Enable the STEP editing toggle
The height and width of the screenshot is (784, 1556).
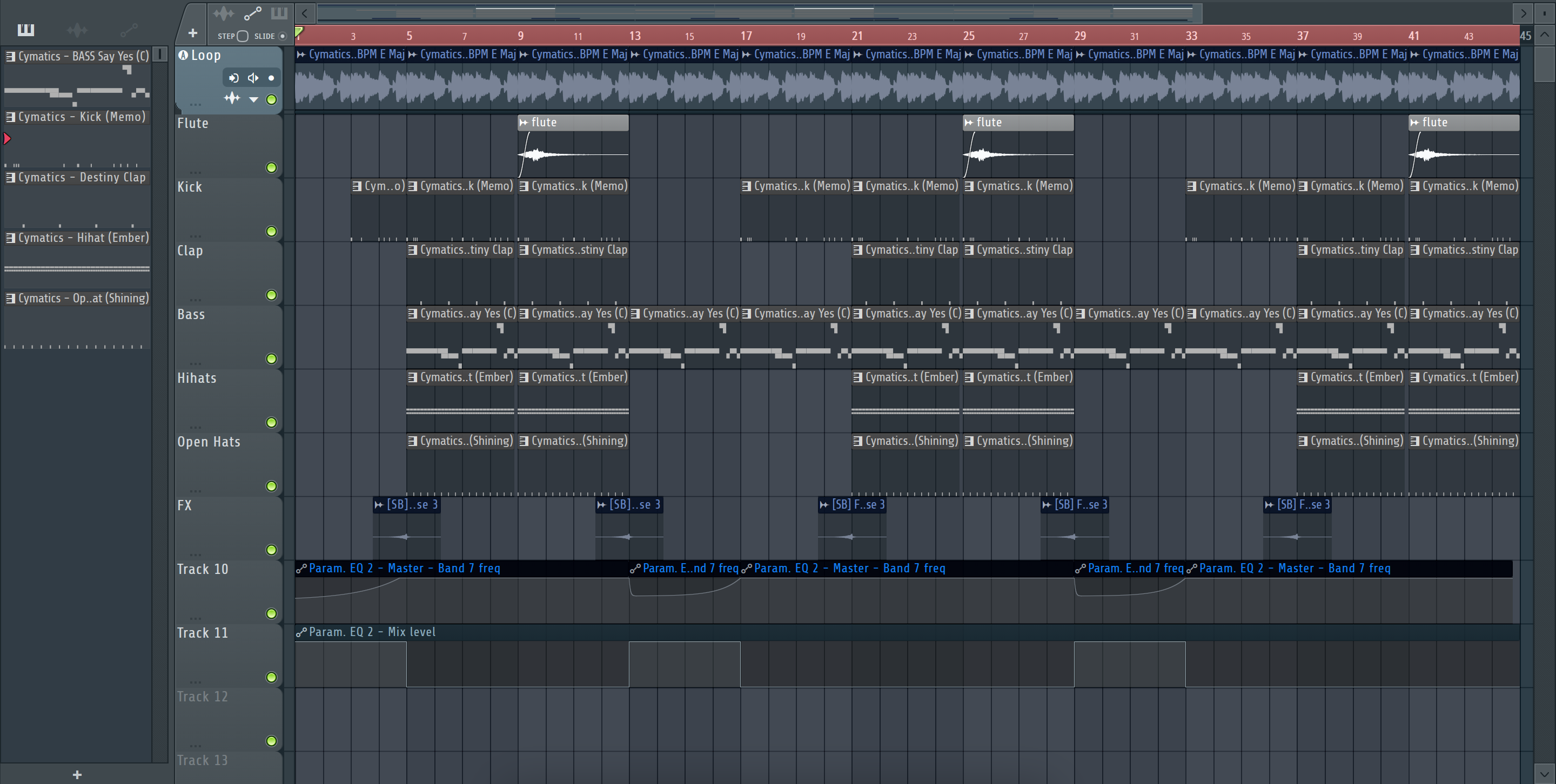[243, 36]
